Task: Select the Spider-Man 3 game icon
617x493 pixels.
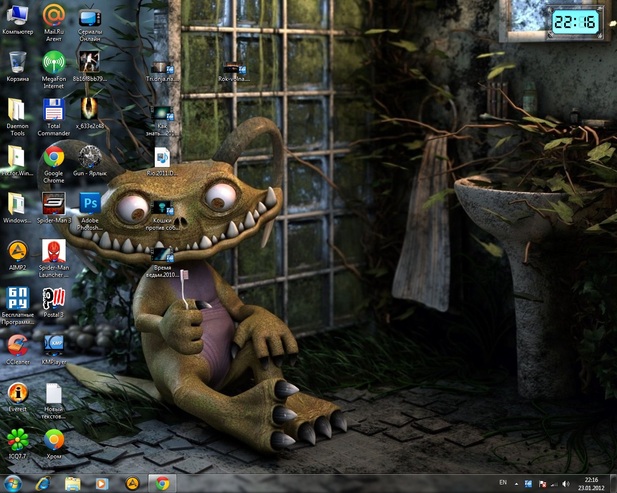Action: coord(54,208)
